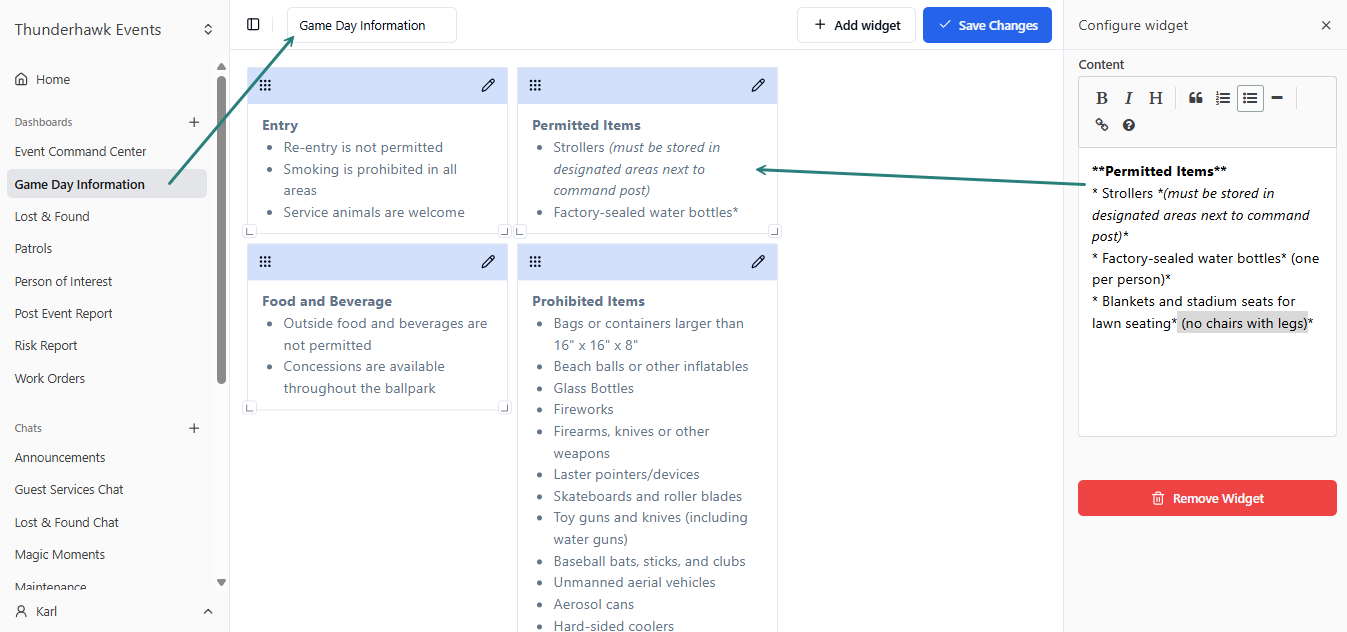This screenshot has height=632, width=1347.
Task: Toggle the sidebar panel icon
Action: coord(253,25)
